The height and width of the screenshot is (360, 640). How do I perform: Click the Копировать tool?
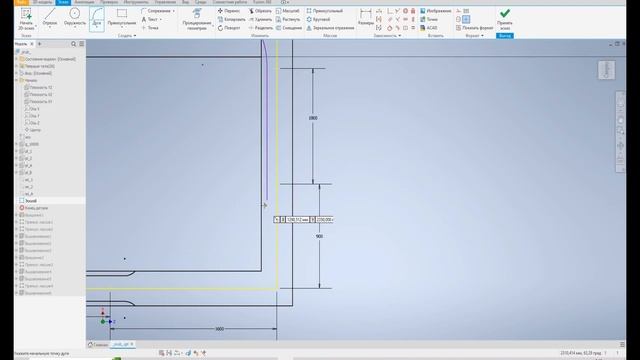(x=231, y=19)
